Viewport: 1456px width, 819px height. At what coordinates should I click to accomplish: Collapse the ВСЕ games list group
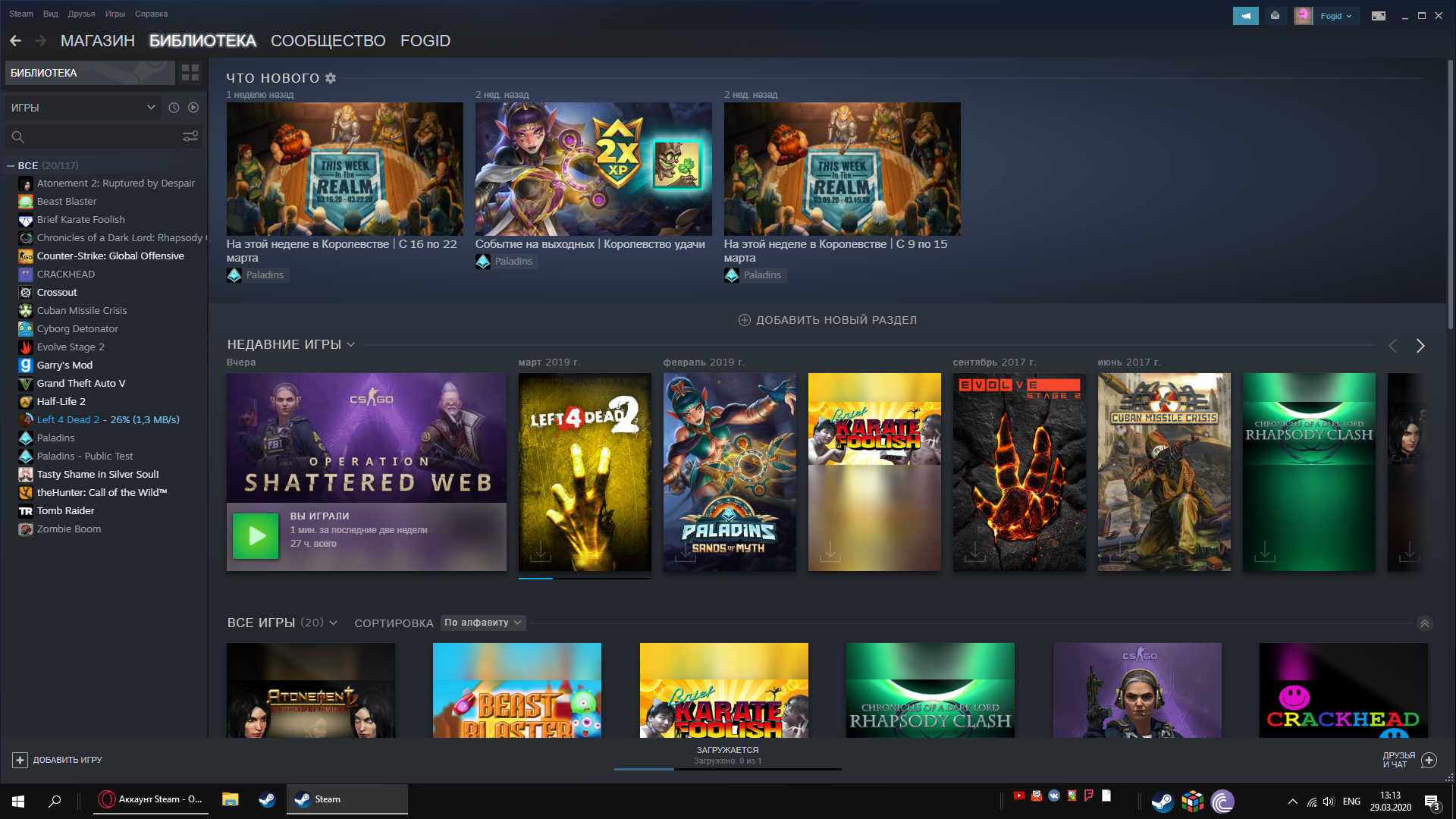[11, 165]
